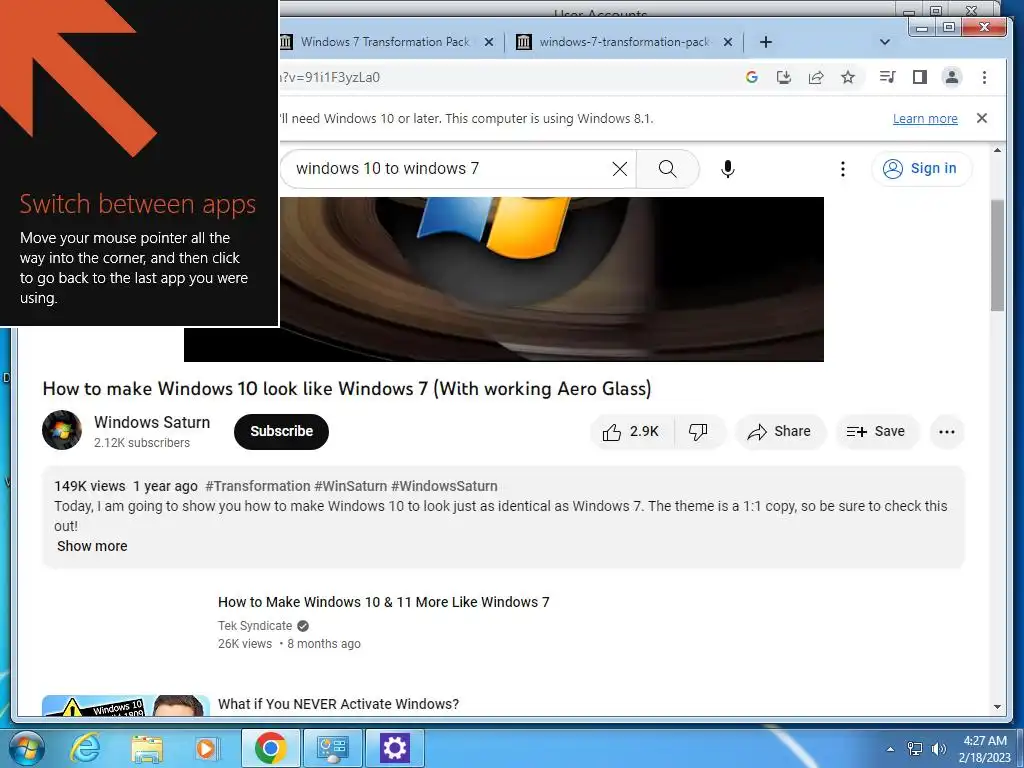1024x768 pixels.
Task: Close the windows-7-transformation-pack tab
Action: tap(728, 42)
